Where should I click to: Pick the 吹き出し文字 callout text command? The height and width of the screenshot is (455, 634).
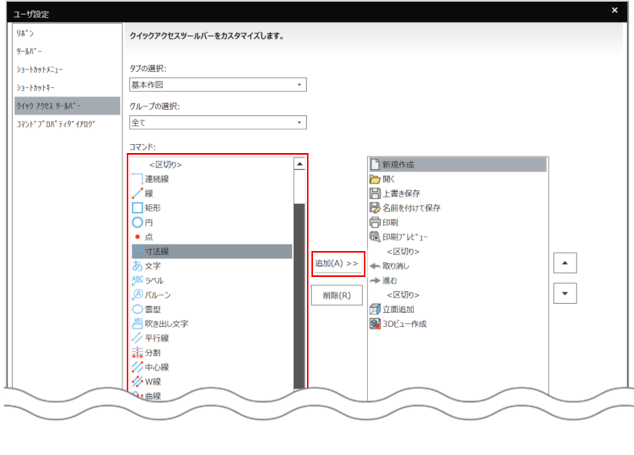coord(166,324)
